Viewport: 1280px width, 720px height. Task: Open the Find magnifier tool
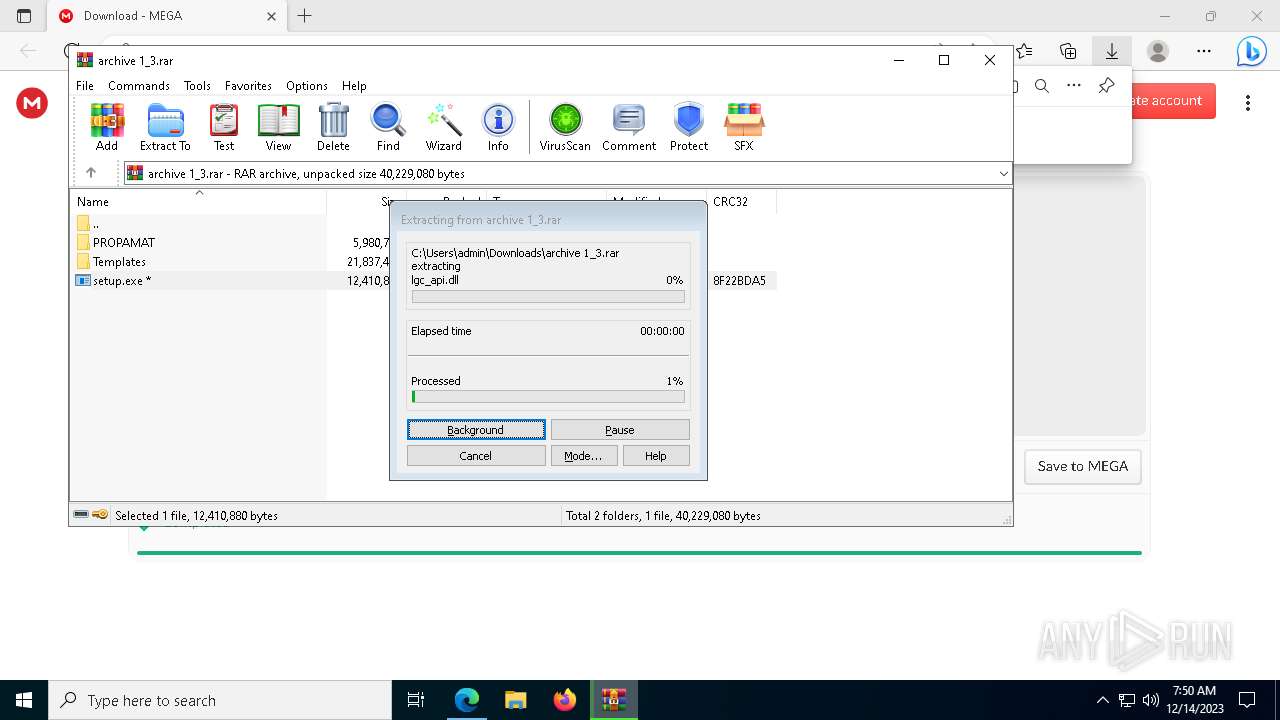pos(388,127)
